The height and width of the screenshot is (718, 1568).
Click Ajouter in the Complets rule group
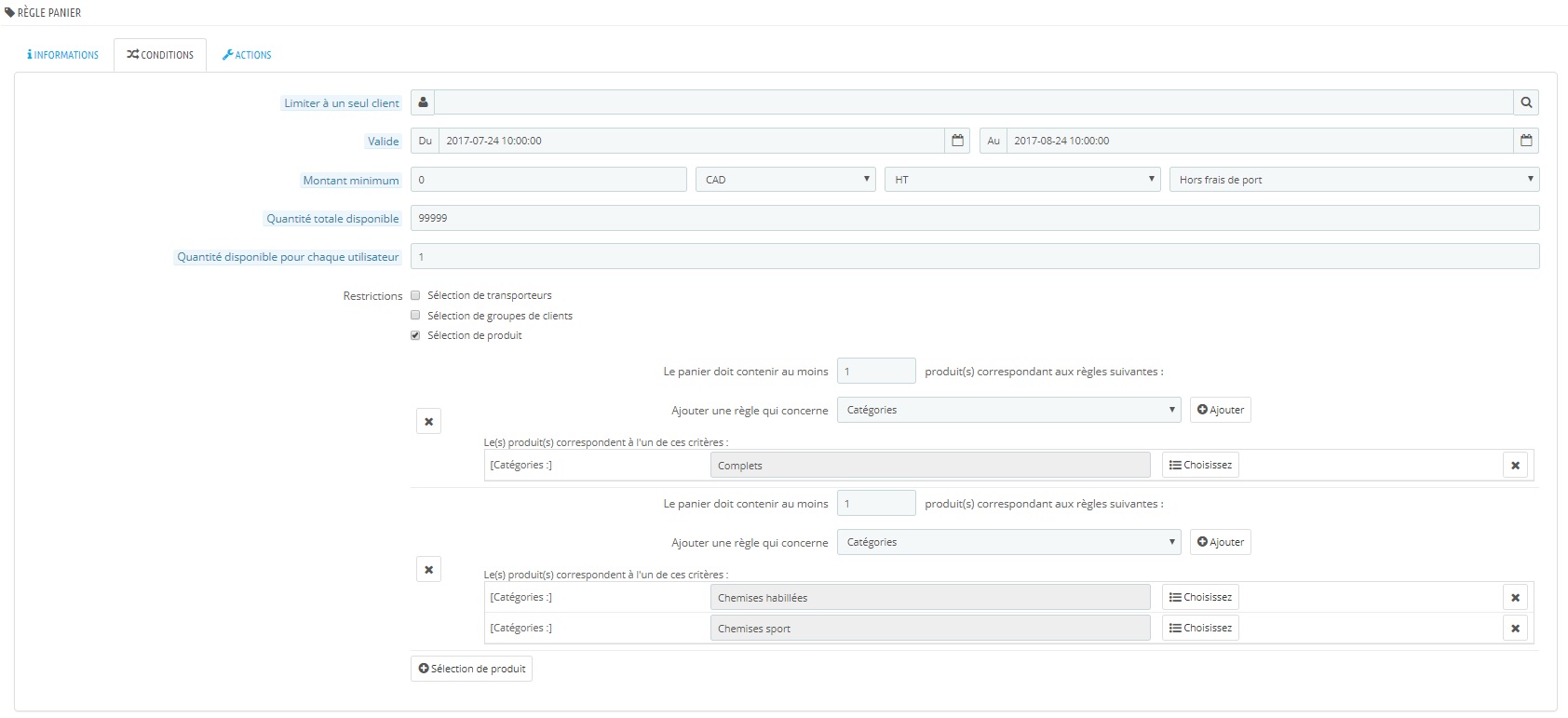click(1221, 410)
